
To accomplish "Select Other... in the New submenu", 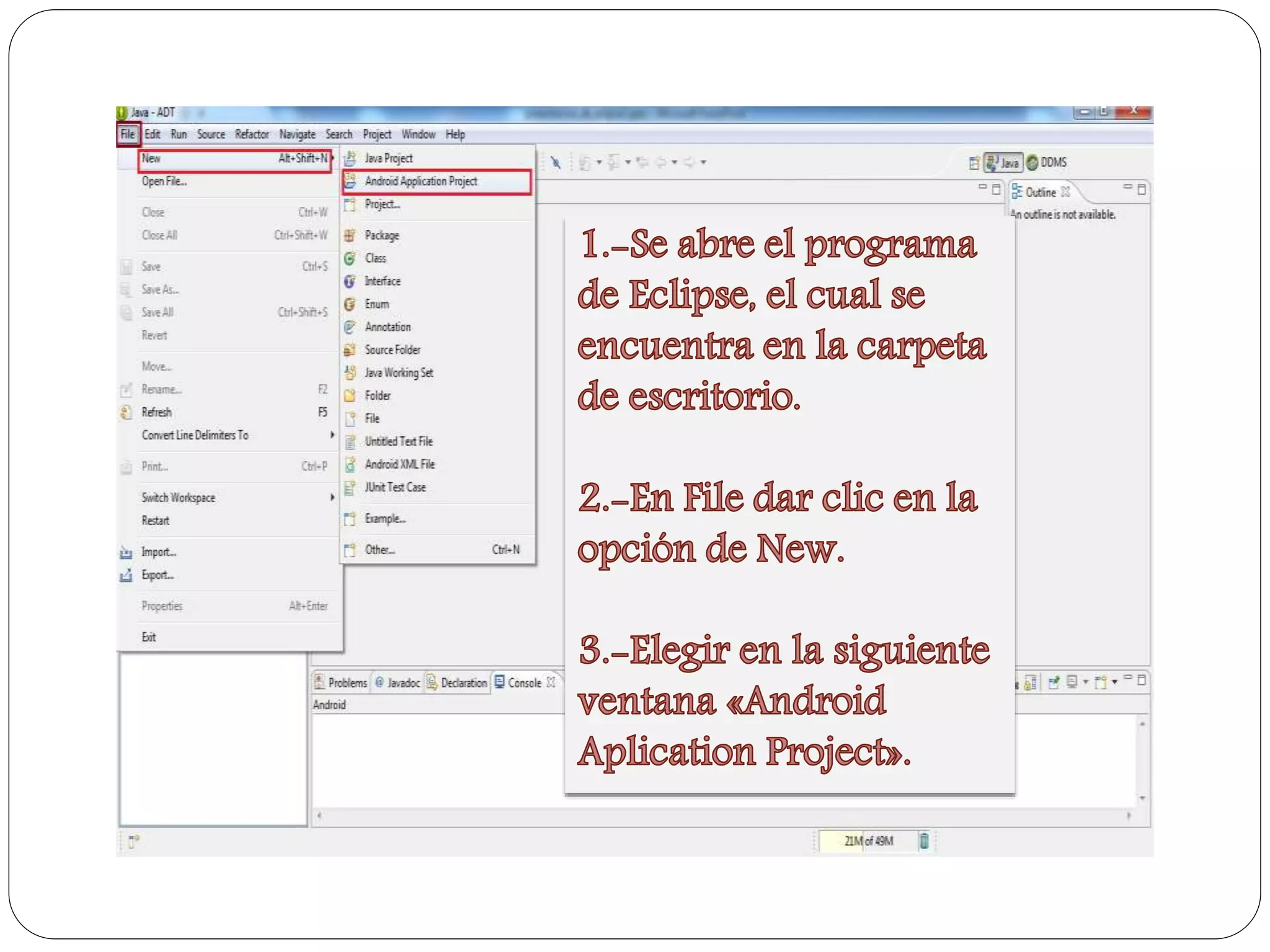I will point(438,550).
